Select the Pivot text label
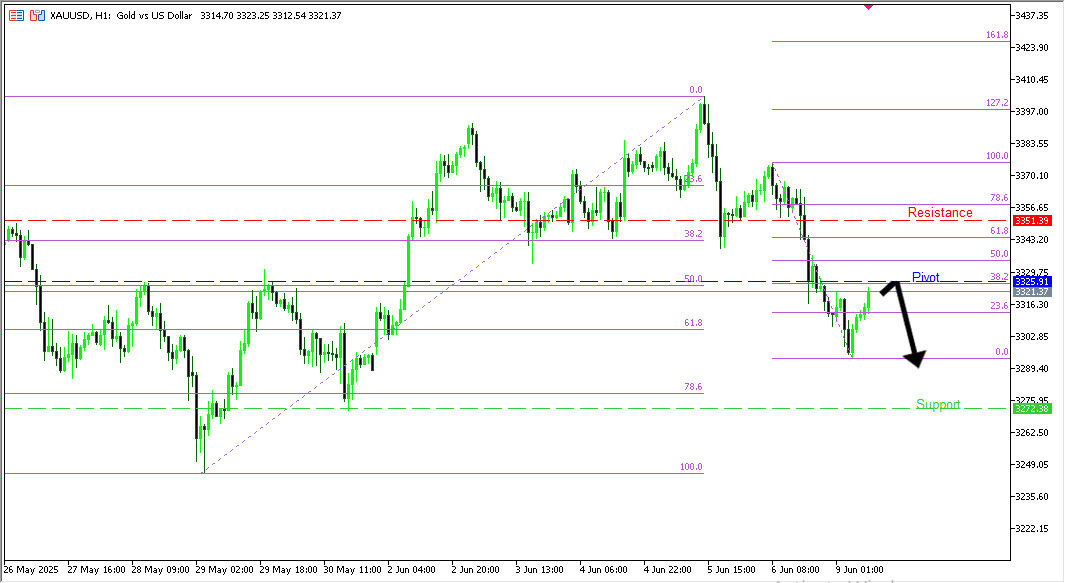Screen dimensions: 1065x583 pyautogui.click(x=925, y=277)
